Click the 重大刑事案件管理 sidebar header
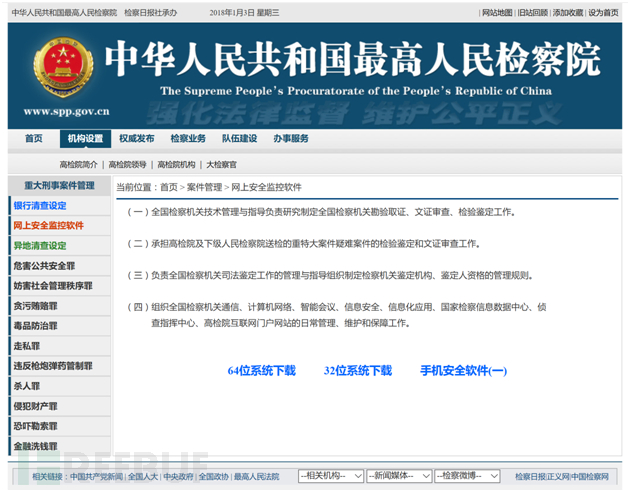The height and width of the screenshot is (492, 630). pyautogui.click(x=59, y=186)
